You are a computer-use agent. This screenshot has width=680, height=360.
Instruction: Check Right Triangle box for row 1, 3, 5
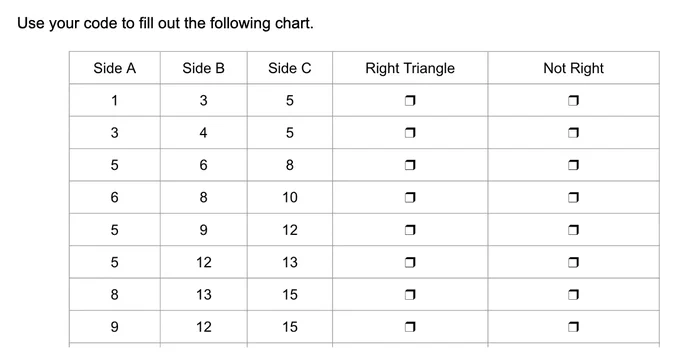[x=410, y=101]
